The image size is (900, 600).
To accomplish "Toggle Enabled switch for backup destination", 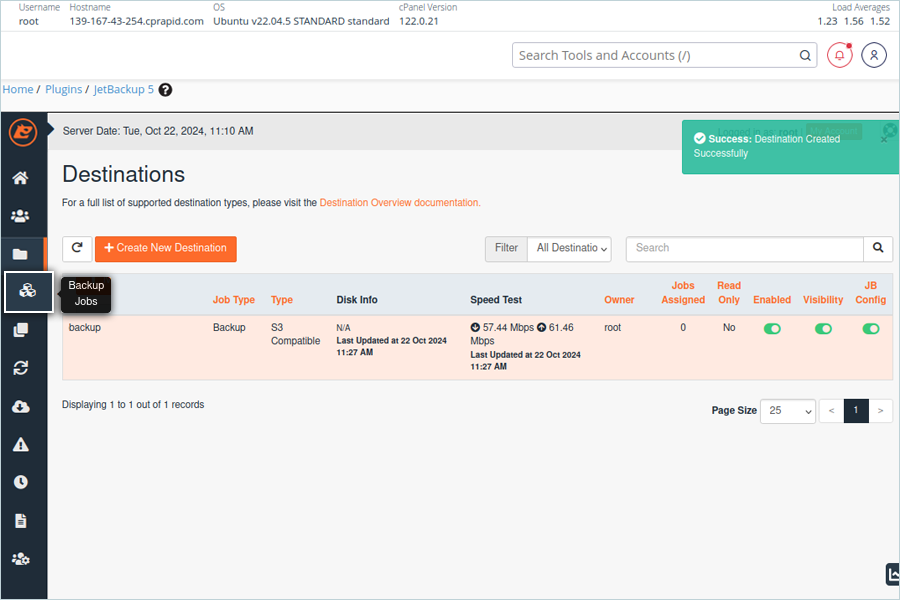I will pos(772,328).
